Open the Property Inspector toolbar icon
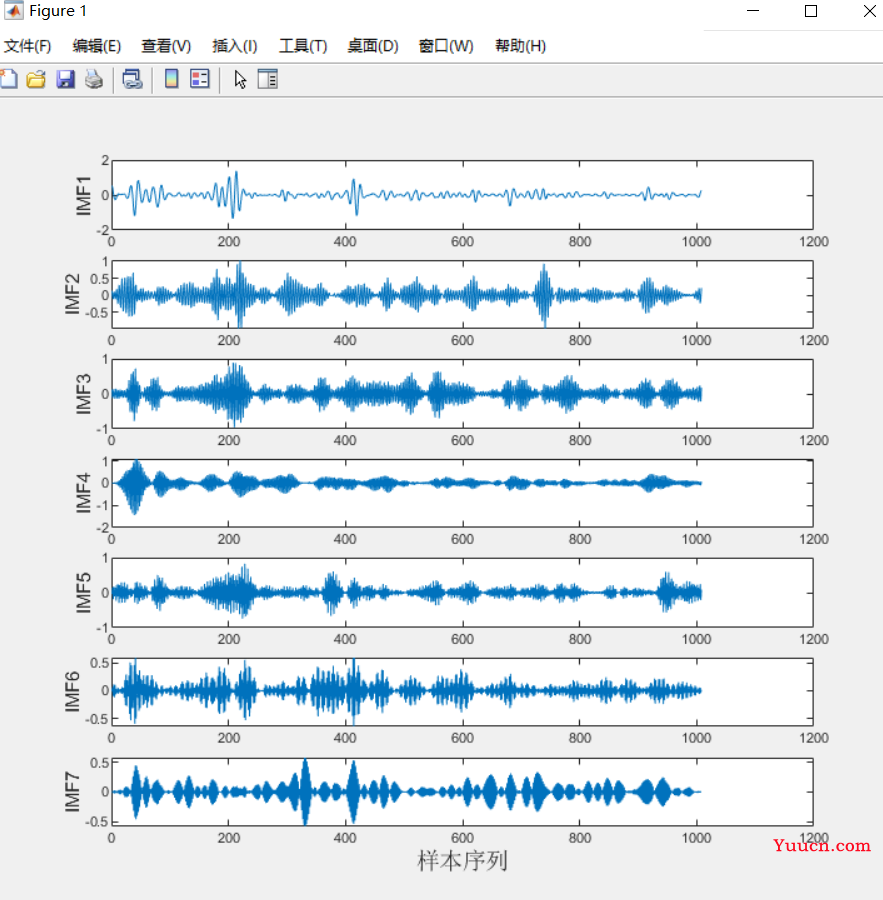 (x=268, y=79)
